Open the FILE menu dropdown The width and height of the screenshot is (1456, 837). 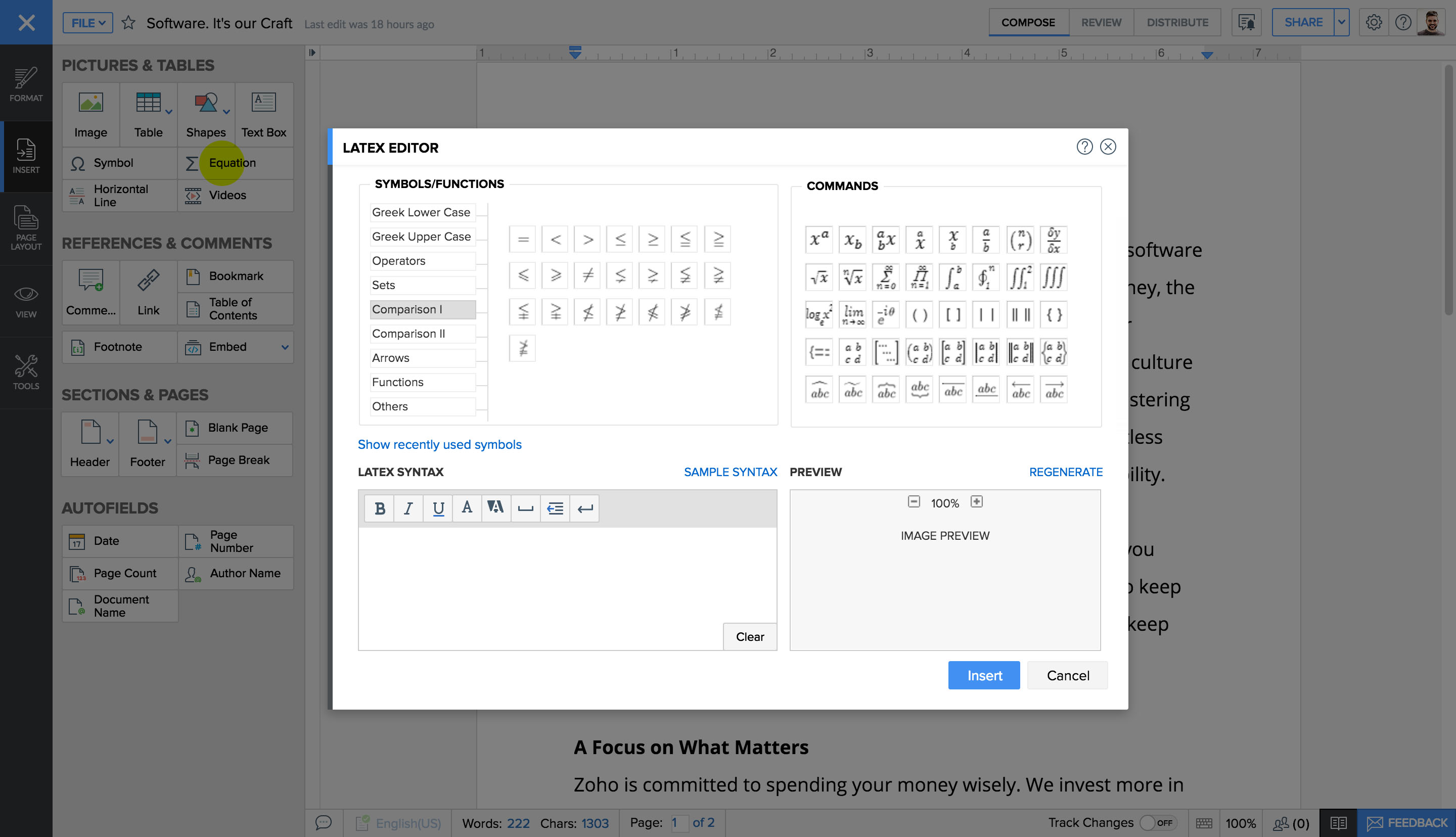(87, 22)
